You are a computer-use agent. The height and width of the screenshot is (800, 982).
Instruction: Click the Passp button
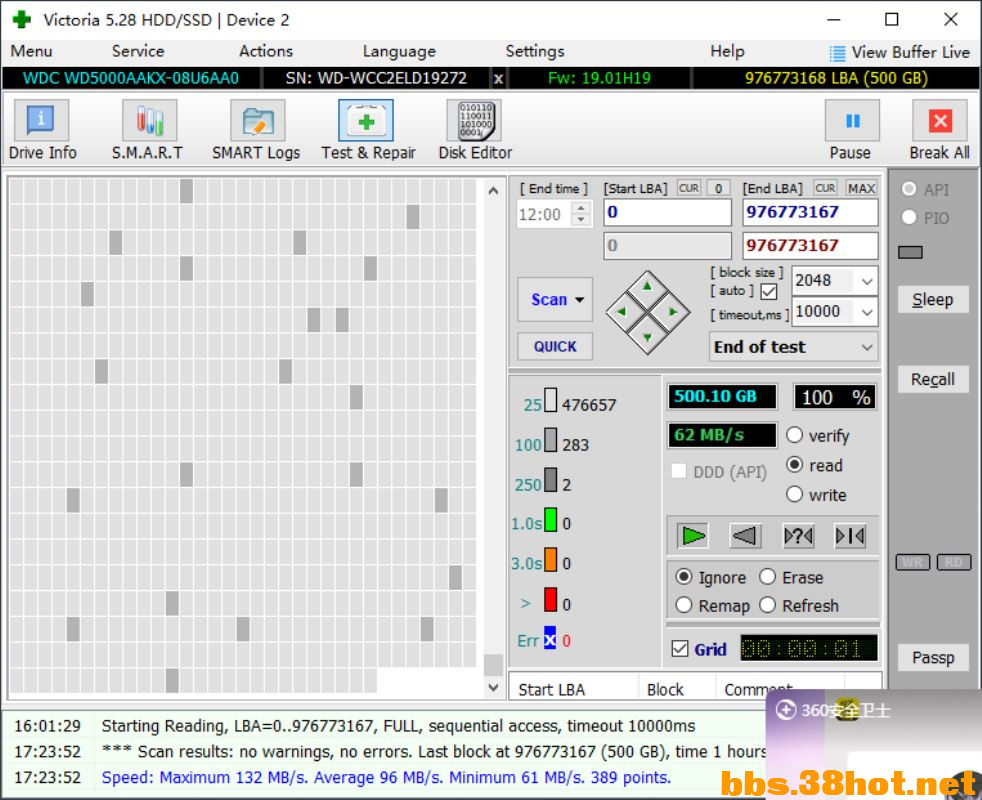[x=933, y=657]
